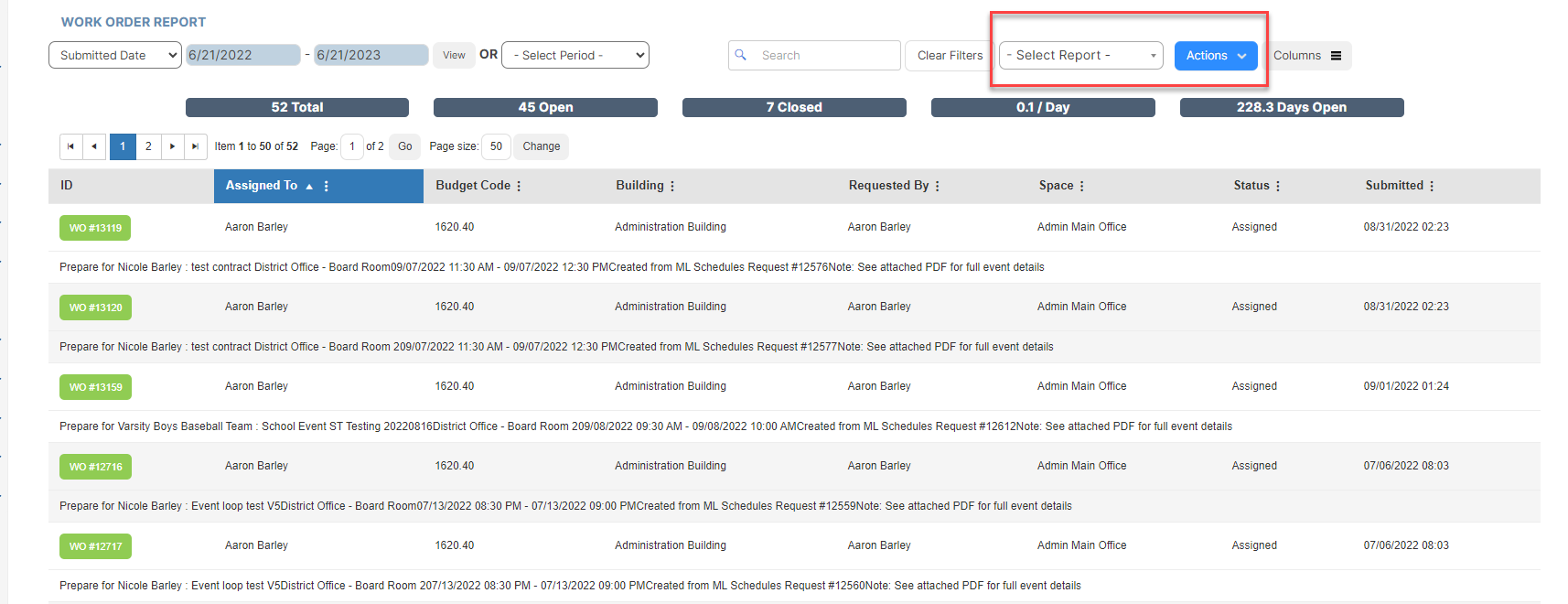
Task: Click the search magnifier icon
Action: point(741,55)
